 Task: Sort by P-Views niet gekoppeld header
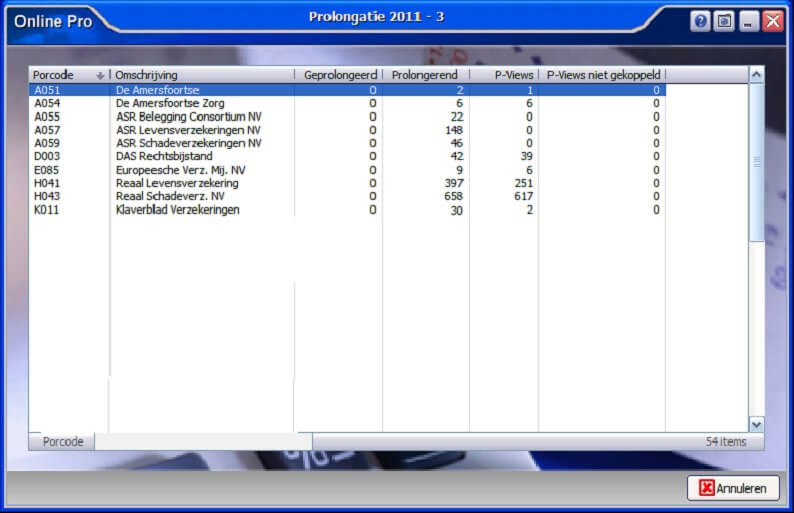pos(602,75)
